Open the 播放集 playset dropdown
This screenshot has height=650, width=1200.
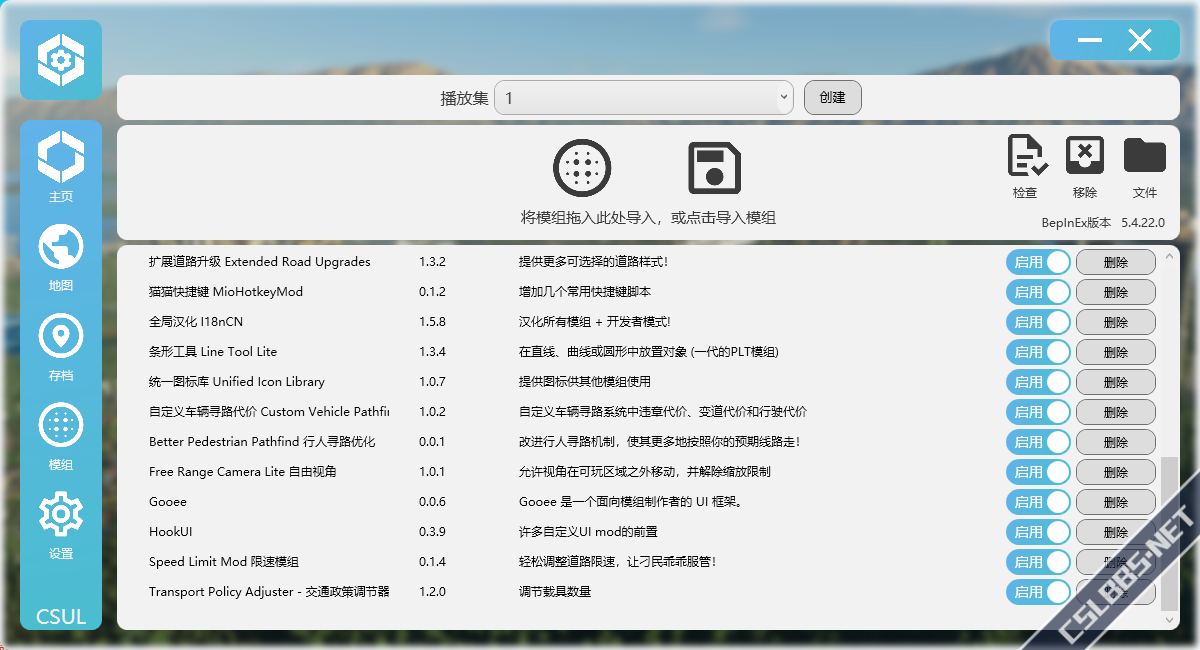pyautogui.click(x=644, y=98)
